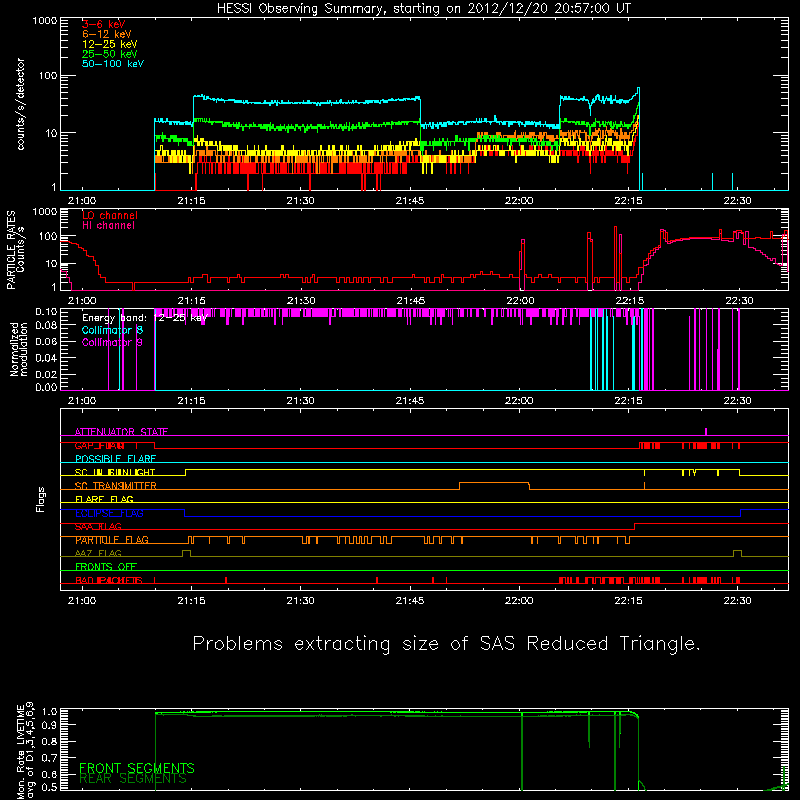Select the POSSIBLE_FLARE flag label
800x800 pixels.
[115, 459]
